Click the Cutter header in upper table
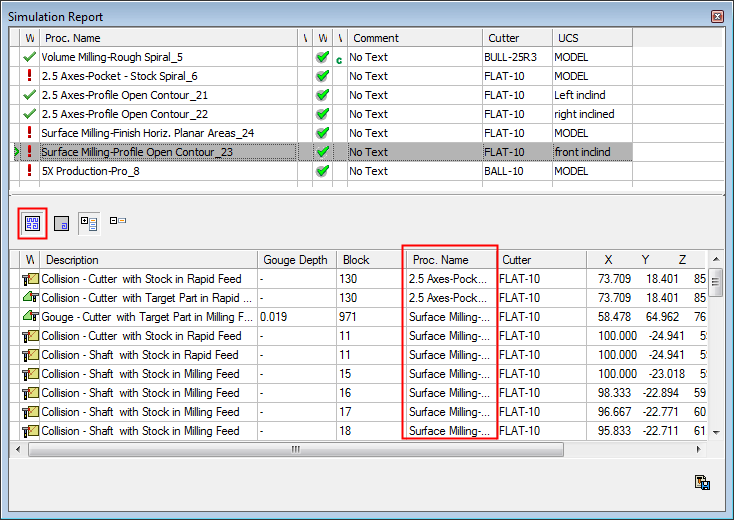The width and height of the screenshot is (734, 520). click(515, 38)
